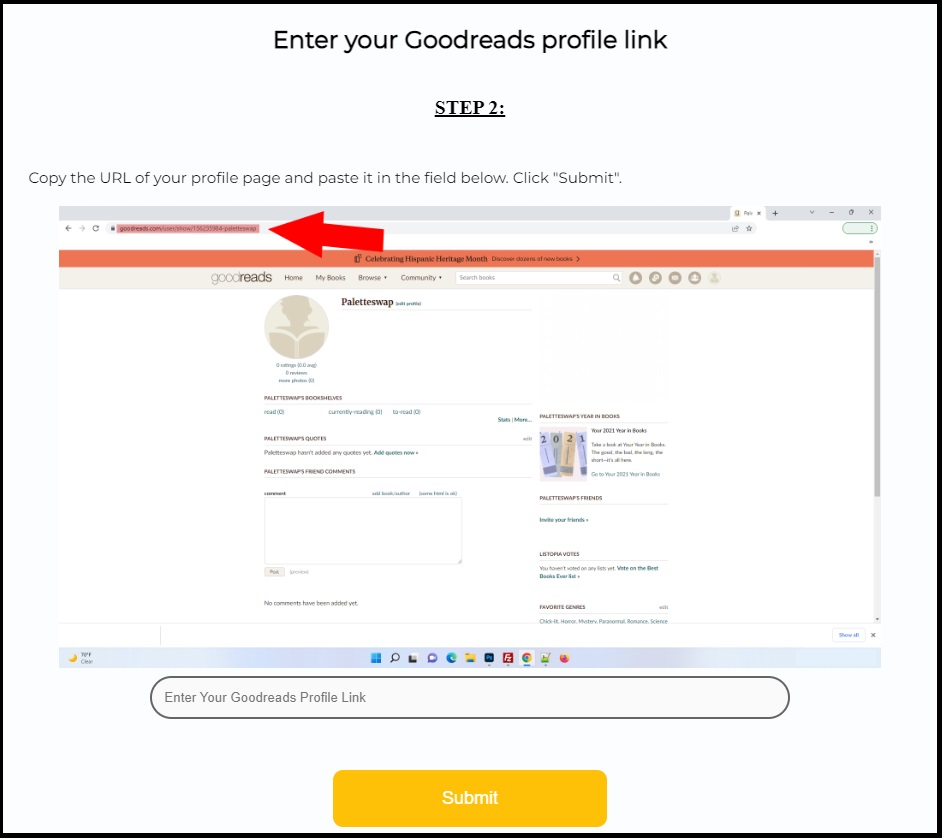
Task: Expand the Community dropdown menu
Action: pos(421,278)
